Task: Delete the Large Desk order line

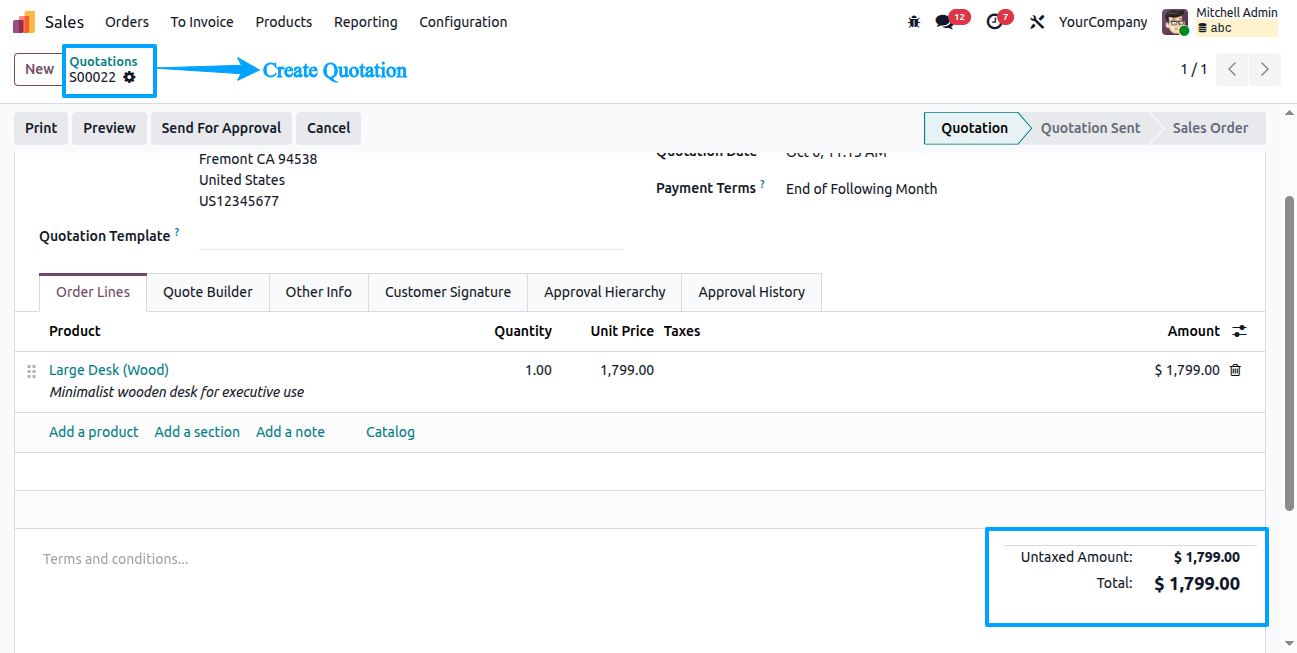Action: (1235, 370)
